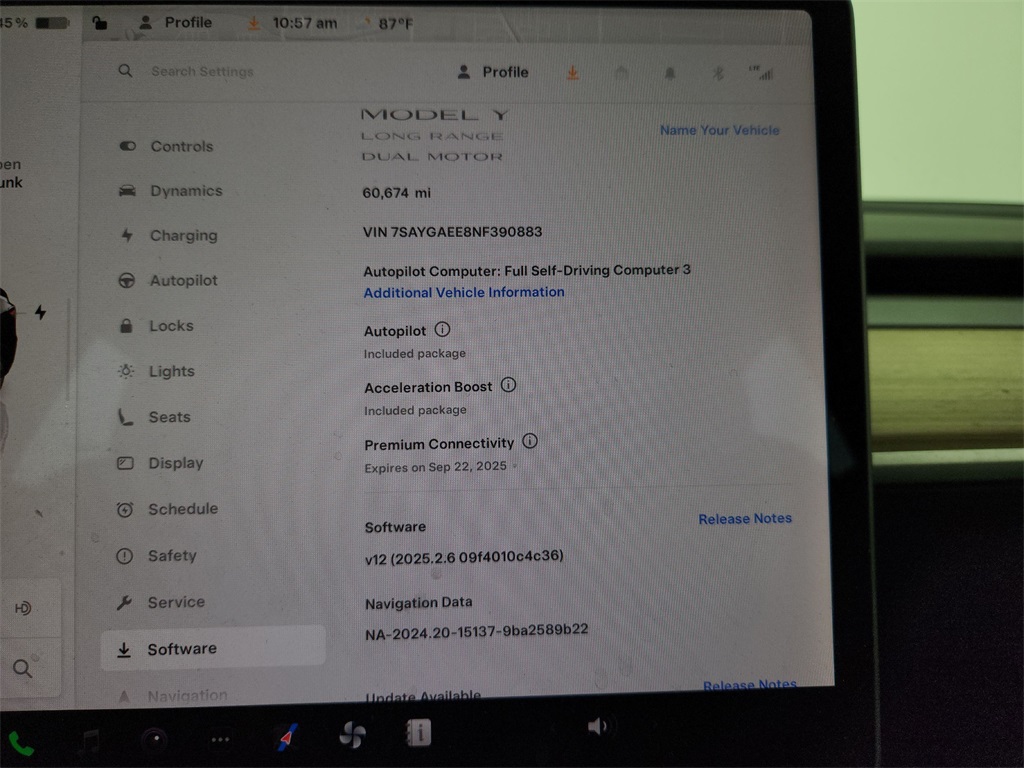The width and height of the screenshot is (1024, 768).
Task: Tap the garage door icon in header
Action: tap(621, 73)
